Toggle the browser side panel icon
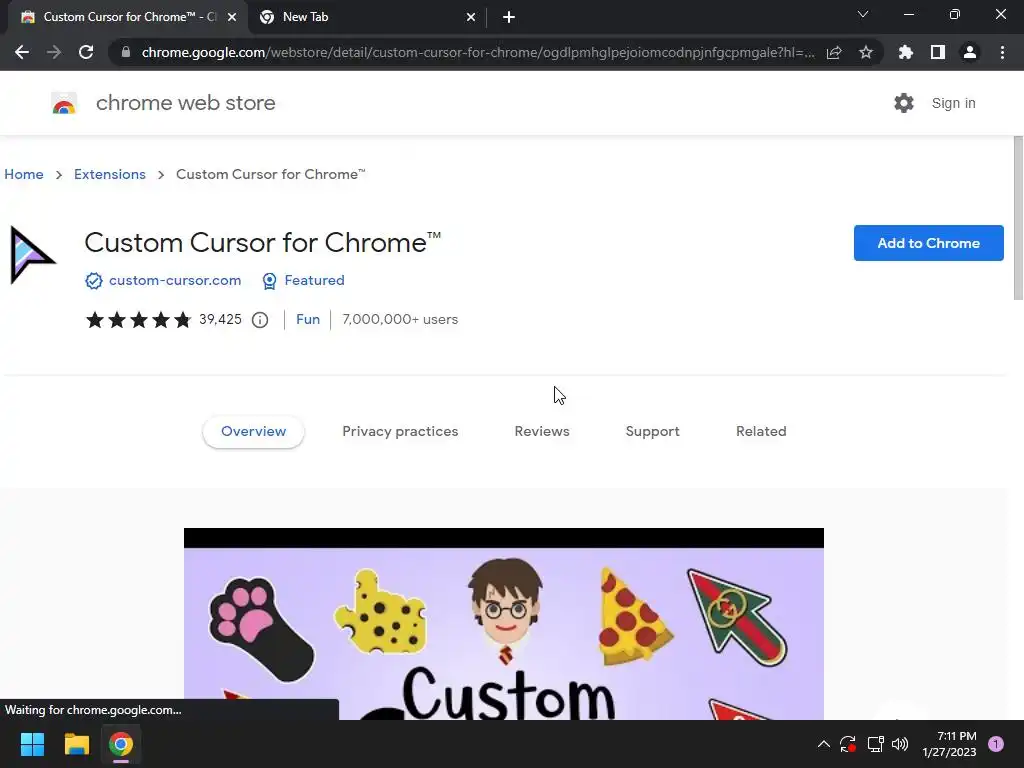 (938, 52)
